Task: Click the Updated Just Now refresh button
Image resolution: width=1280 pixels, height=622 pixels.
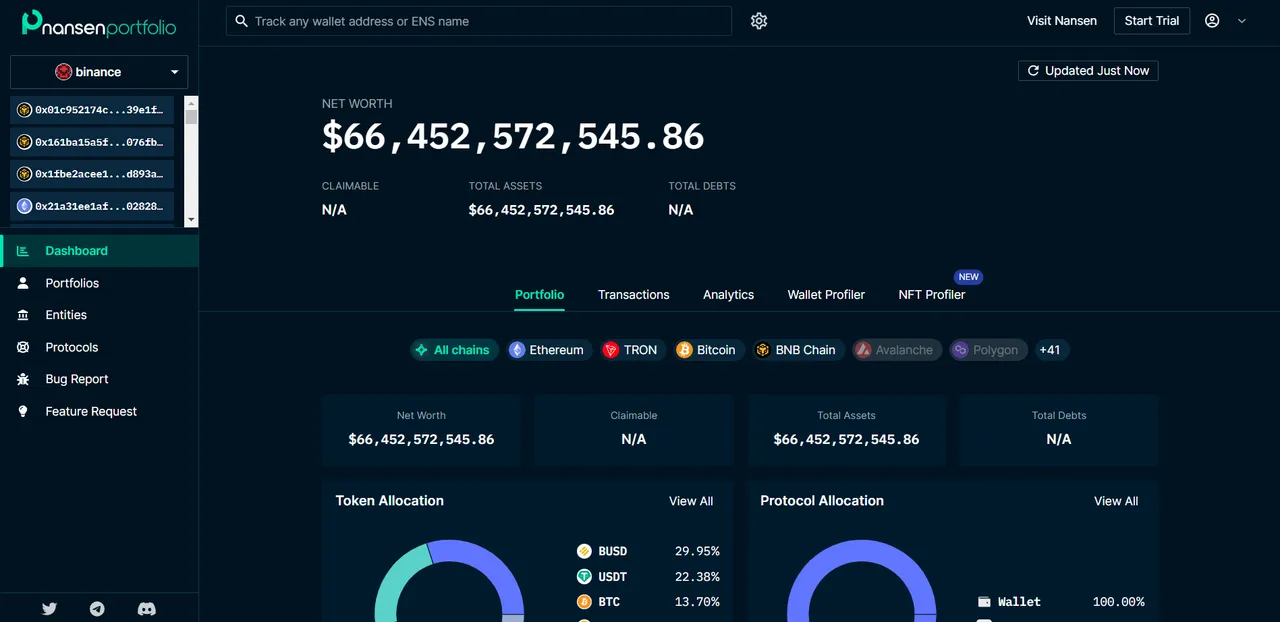Action: 1088,71
